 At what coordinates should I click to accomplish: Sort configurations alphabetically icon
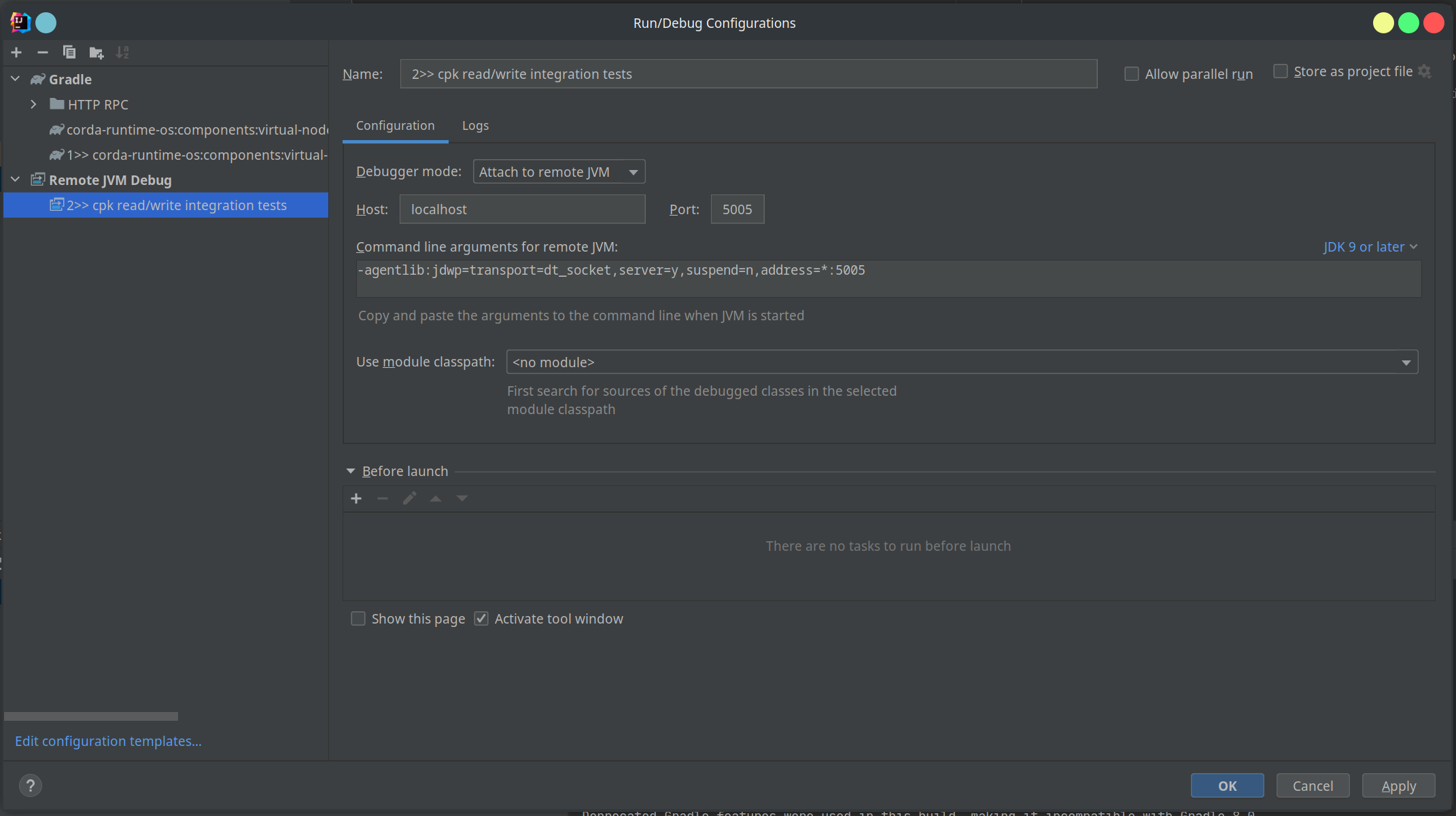pyautogui.click(x=122, y=52)
